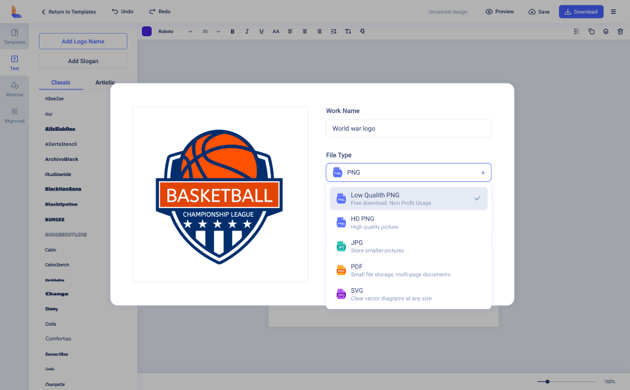
Task: Align text left
Action: pyautogui.click(x=290, y=31)
